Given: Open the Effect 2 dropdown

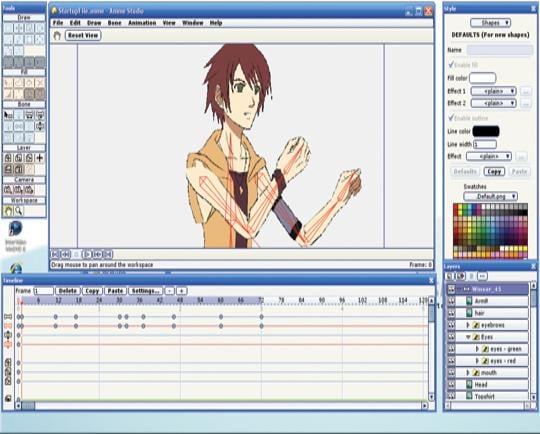Looking at the screenshot, I should pyautogui.click(x=494, y=103).
